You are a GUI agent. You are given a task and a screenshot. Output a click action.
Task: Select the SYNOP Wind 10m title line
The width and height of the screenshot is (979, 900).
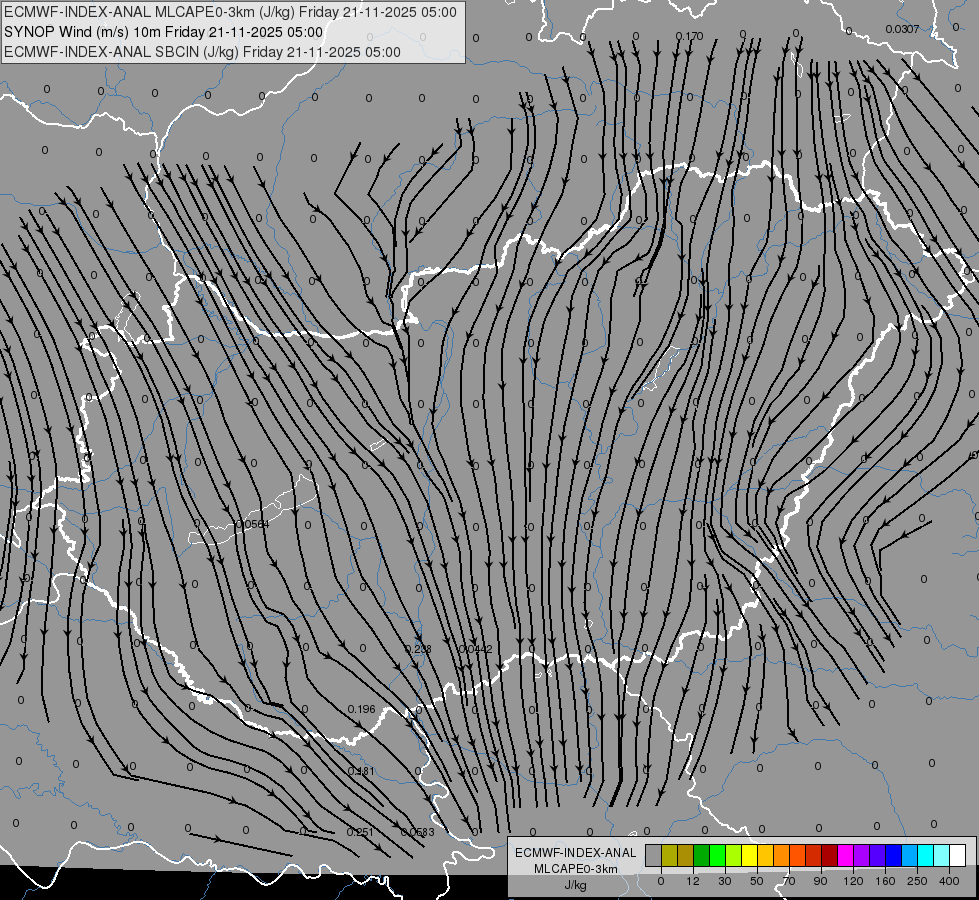click(164, 32)
